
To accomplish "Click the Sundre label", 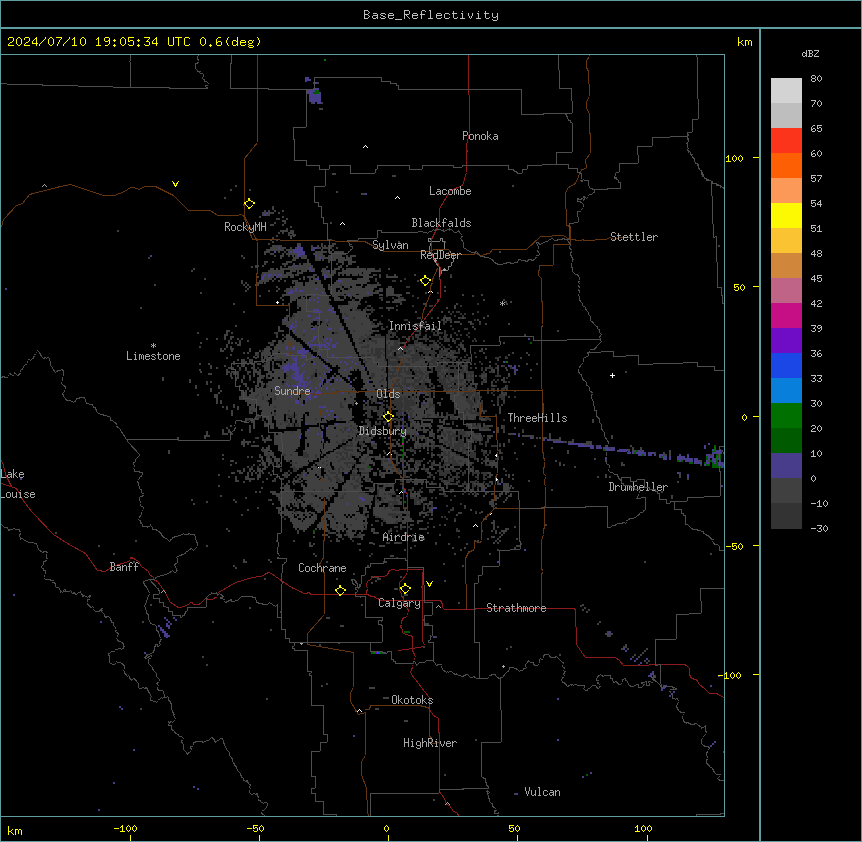I will click(x=292, y=391).
